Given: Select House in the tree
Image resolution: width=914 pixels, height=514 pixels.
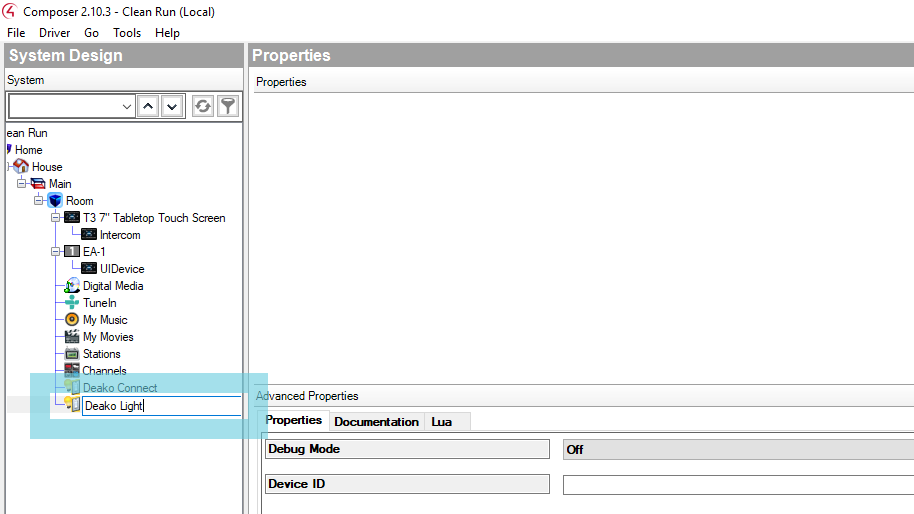Looking at the screenshot, I should [47, 167].
